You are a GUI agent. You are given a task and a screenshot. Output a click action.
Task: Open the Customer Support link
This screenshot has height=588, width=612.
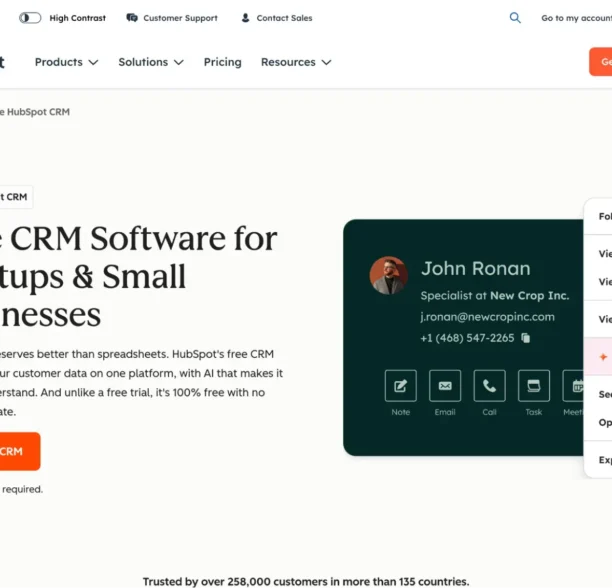coord(180,18)
